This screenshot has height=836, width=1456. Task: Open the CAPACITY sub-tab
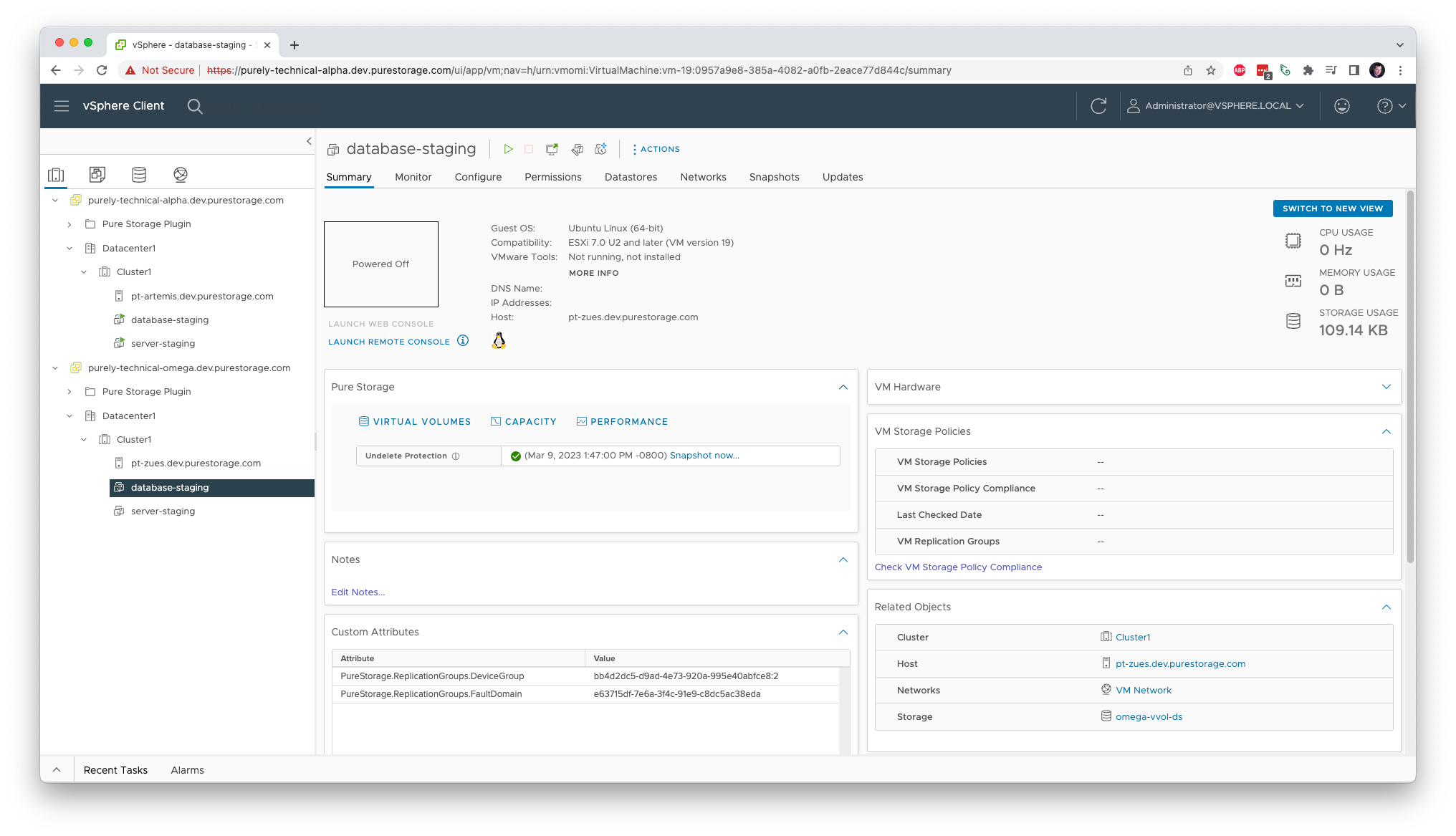tap(524, 422)
